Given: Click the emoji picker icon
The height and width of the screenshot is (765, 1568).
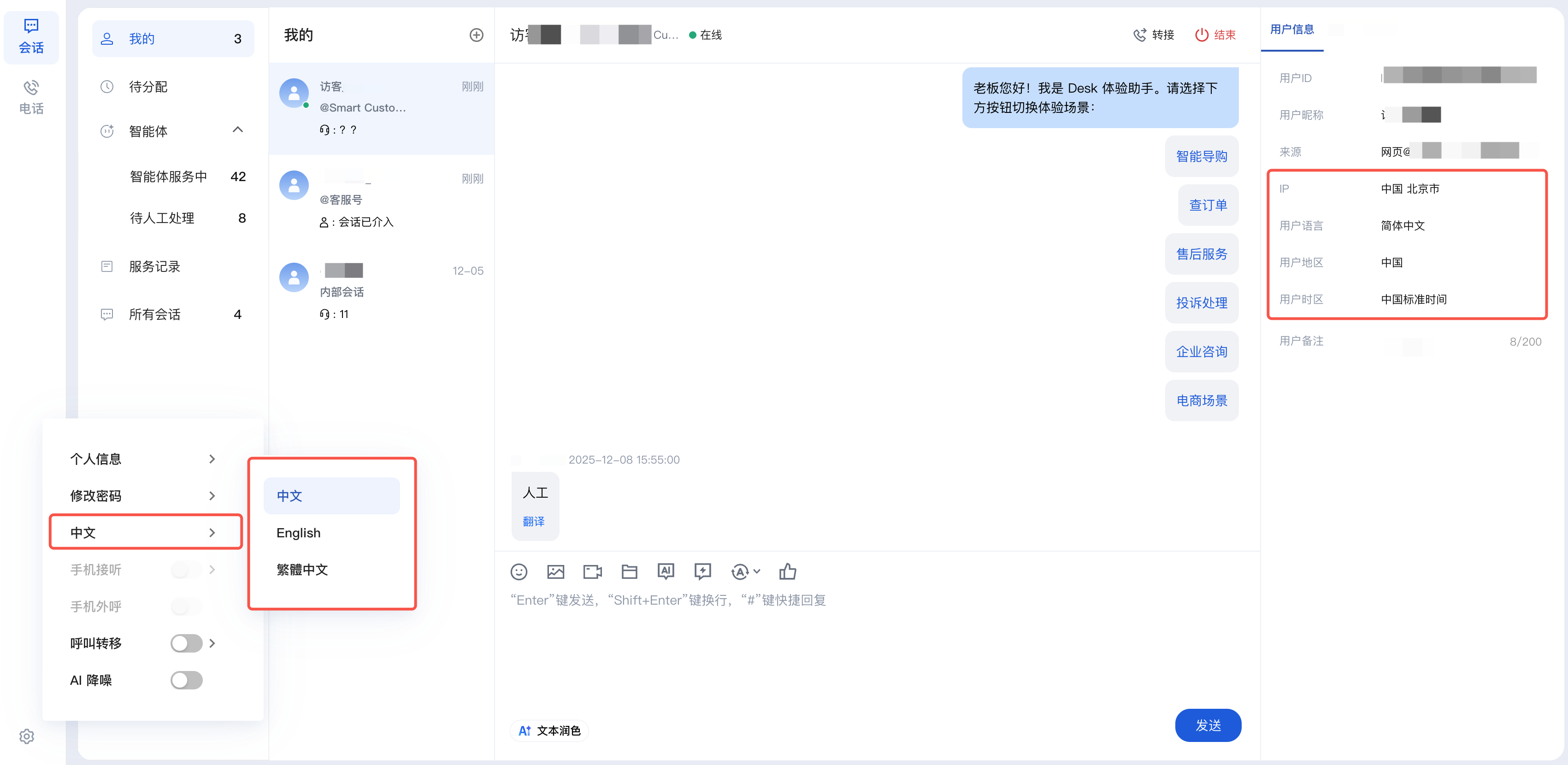Looking at the screenshot, I should pyautogui.click(x=519, y=571).
